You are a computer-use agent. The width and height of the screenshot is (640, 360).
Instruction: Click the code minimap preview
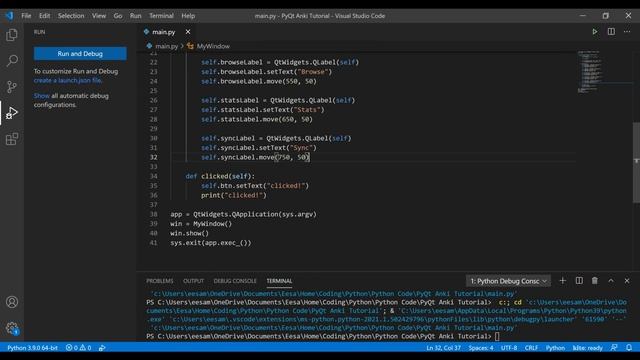click(590, 72)
